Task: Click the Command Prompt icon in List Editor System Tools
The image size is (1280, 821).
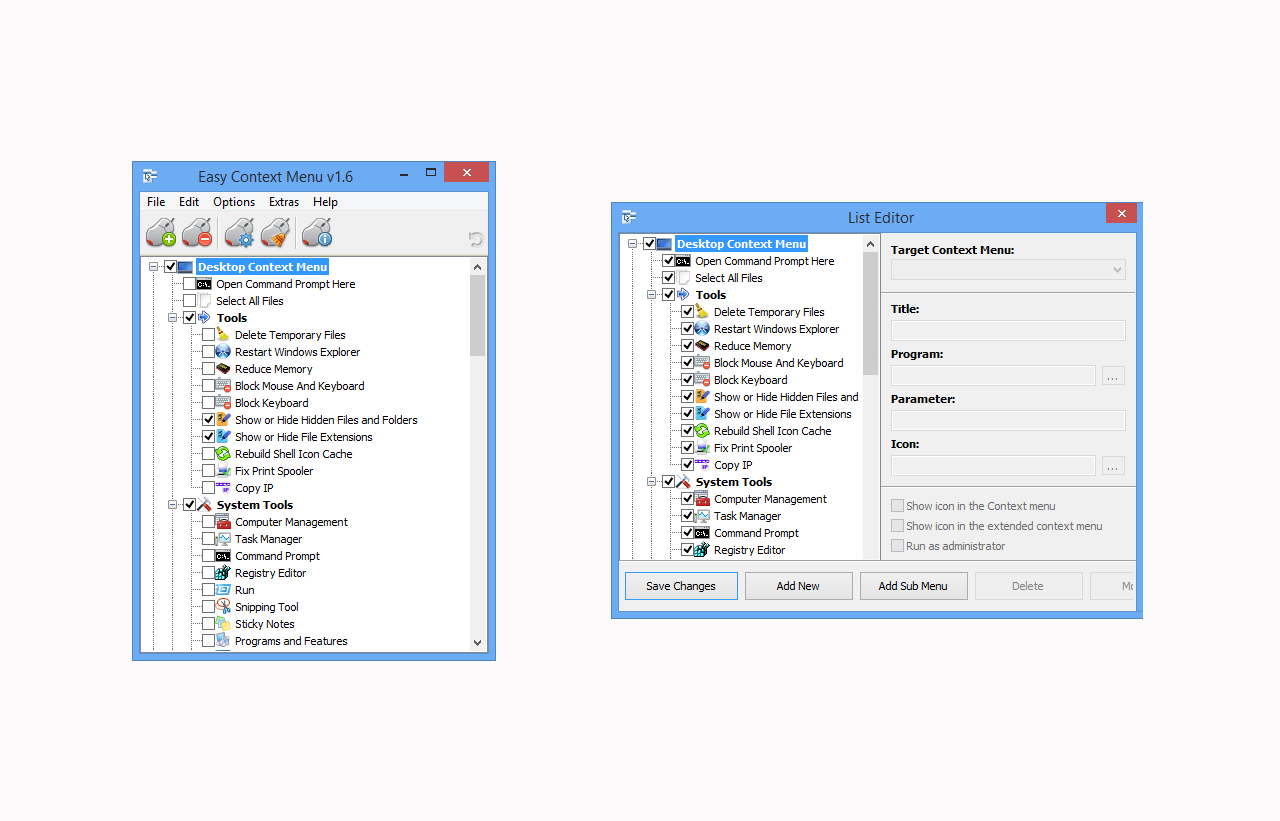Action: [x=702, y=533]
